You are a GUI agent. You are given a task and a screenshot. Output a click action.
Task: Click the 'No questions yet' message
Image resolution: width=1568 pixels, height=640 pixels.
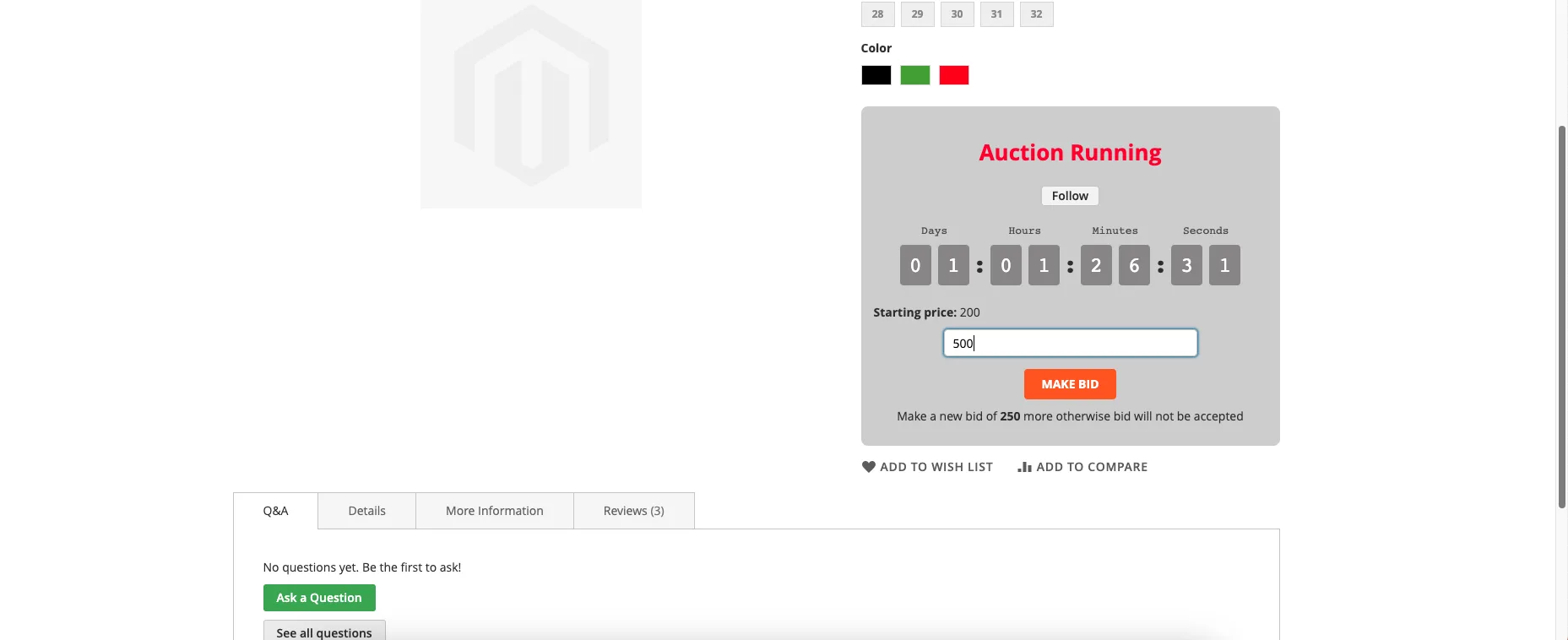tap(362, 567)
